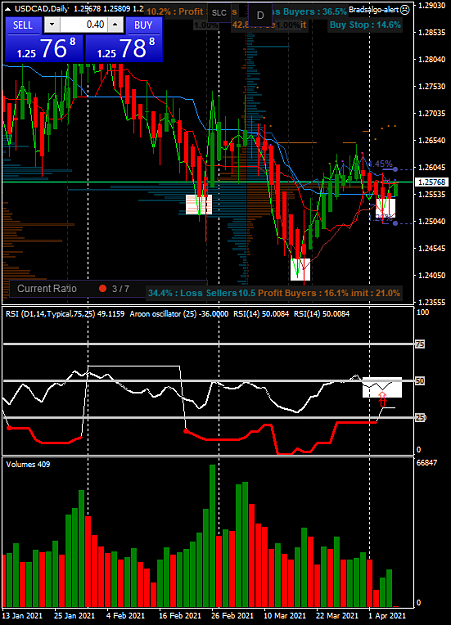The image size is (451, 625).
Task: Click the sell price 1.25 76 8 tile
Action: [44, 48]
